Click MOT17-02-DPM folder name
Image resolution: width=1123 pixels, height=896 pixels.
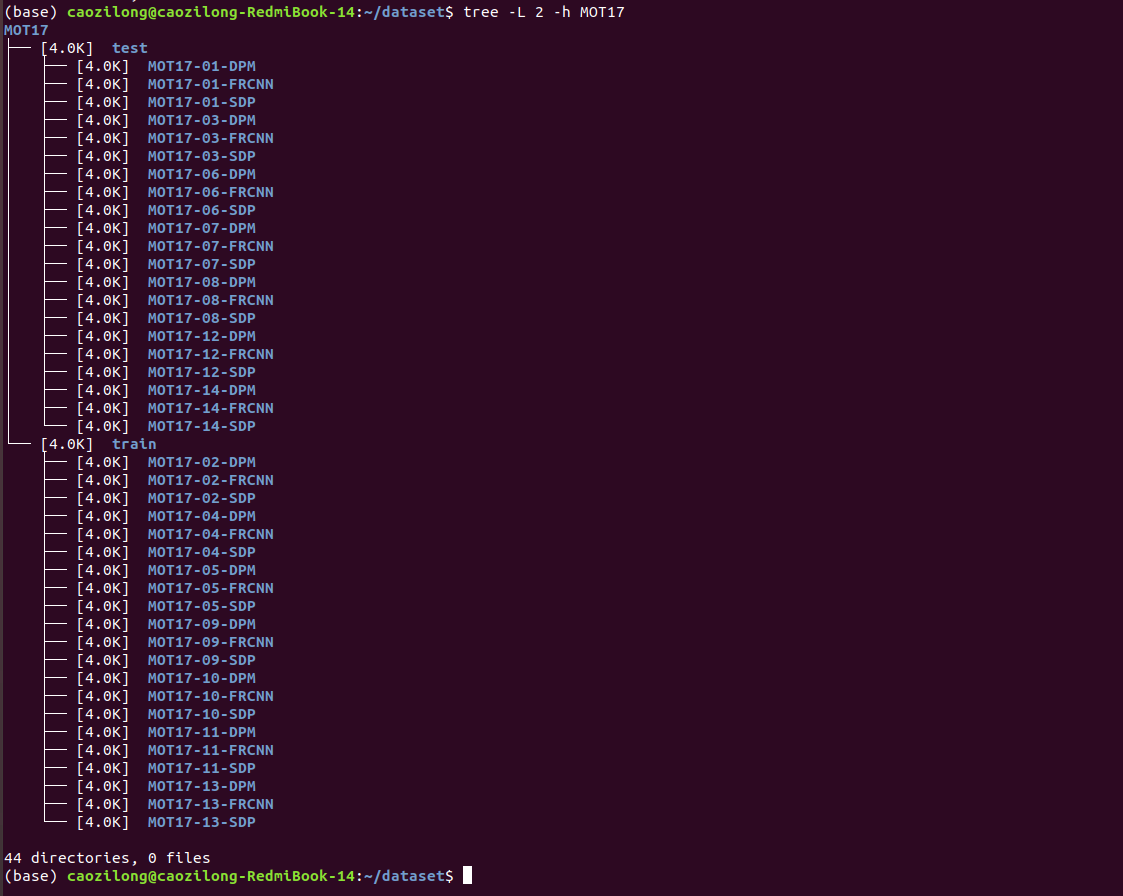pos(201,462)
